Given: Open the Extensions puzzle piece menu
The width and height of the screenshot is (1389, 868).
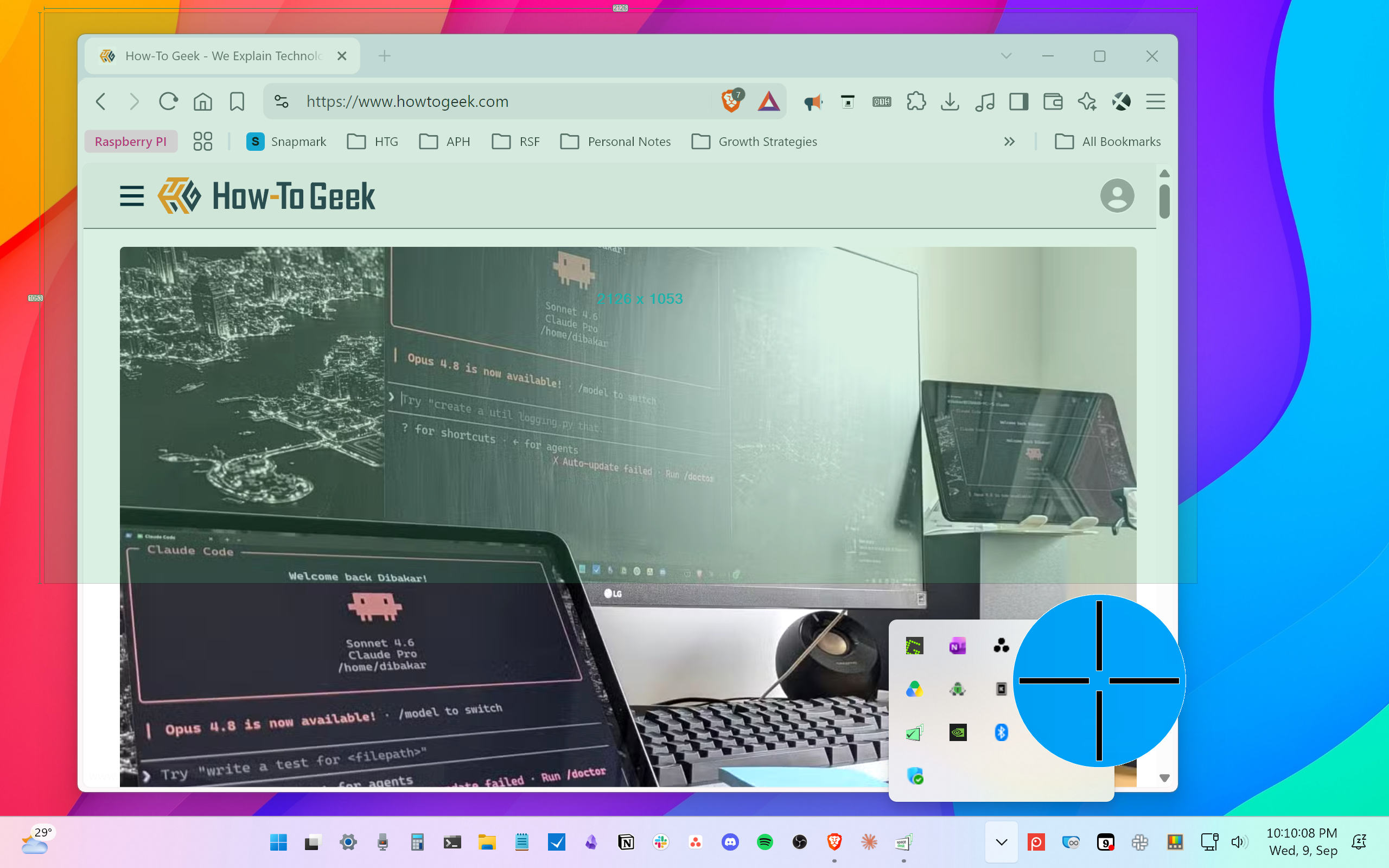Looking at the screenshot, I should click(916, 101).
